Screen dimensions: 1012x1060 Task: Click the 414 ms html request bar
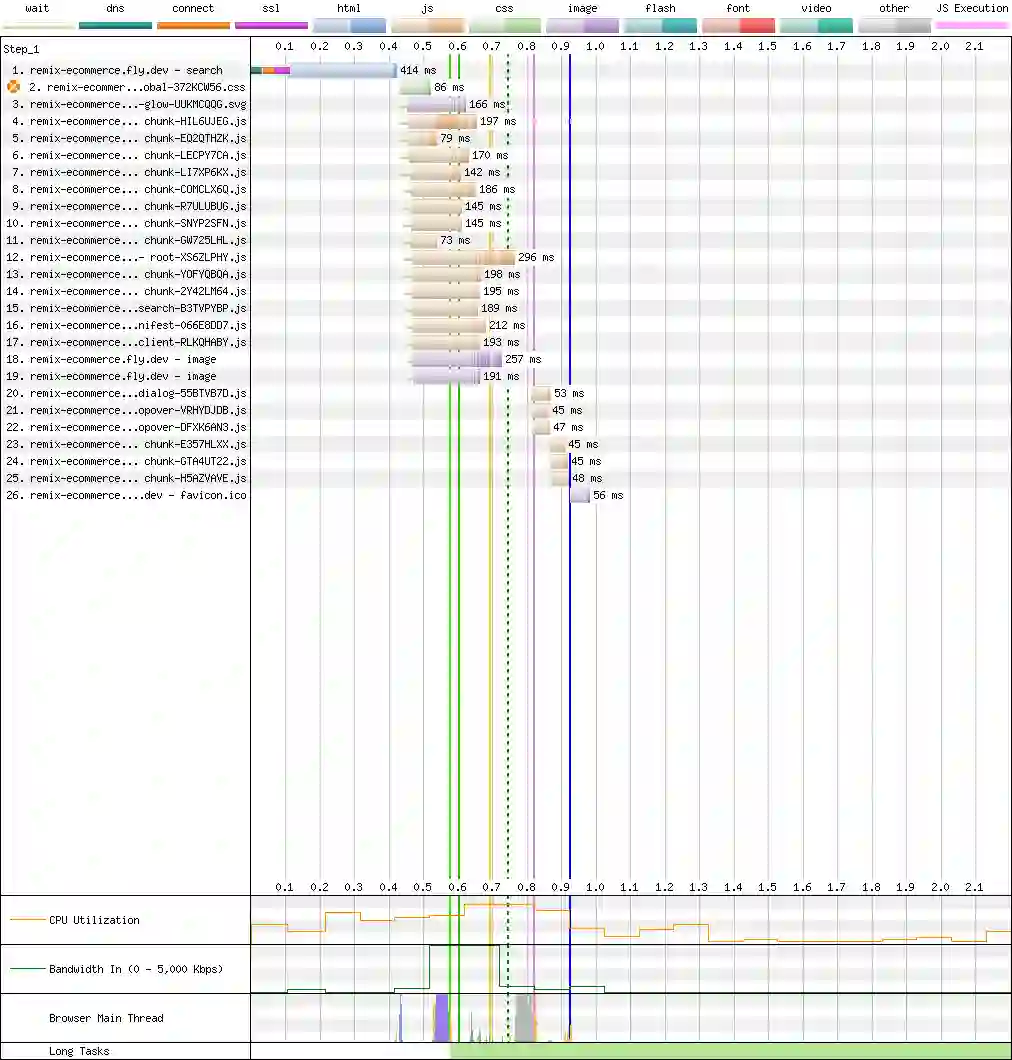[x=324, y=70]
